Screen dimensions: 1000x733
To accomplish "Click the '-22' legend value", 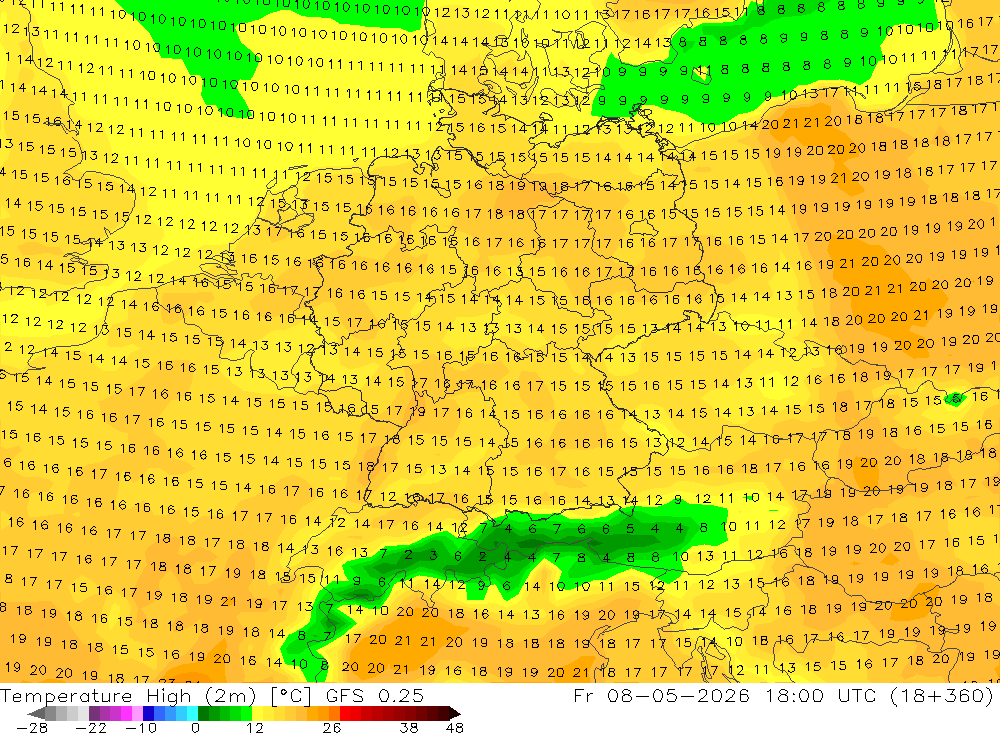I will pyautogui.click(x=91, y=728).
